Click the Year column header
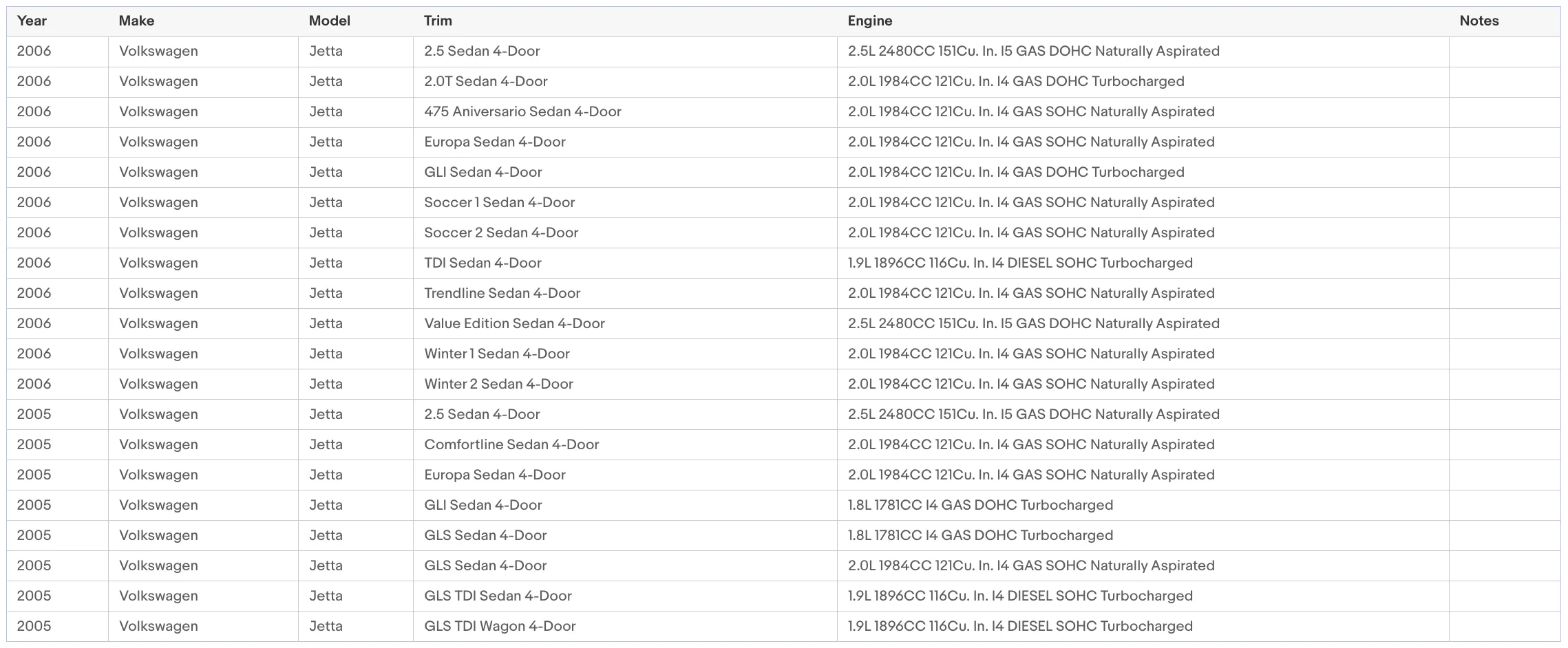The image size is (1568, 648). tap(32, 21)
